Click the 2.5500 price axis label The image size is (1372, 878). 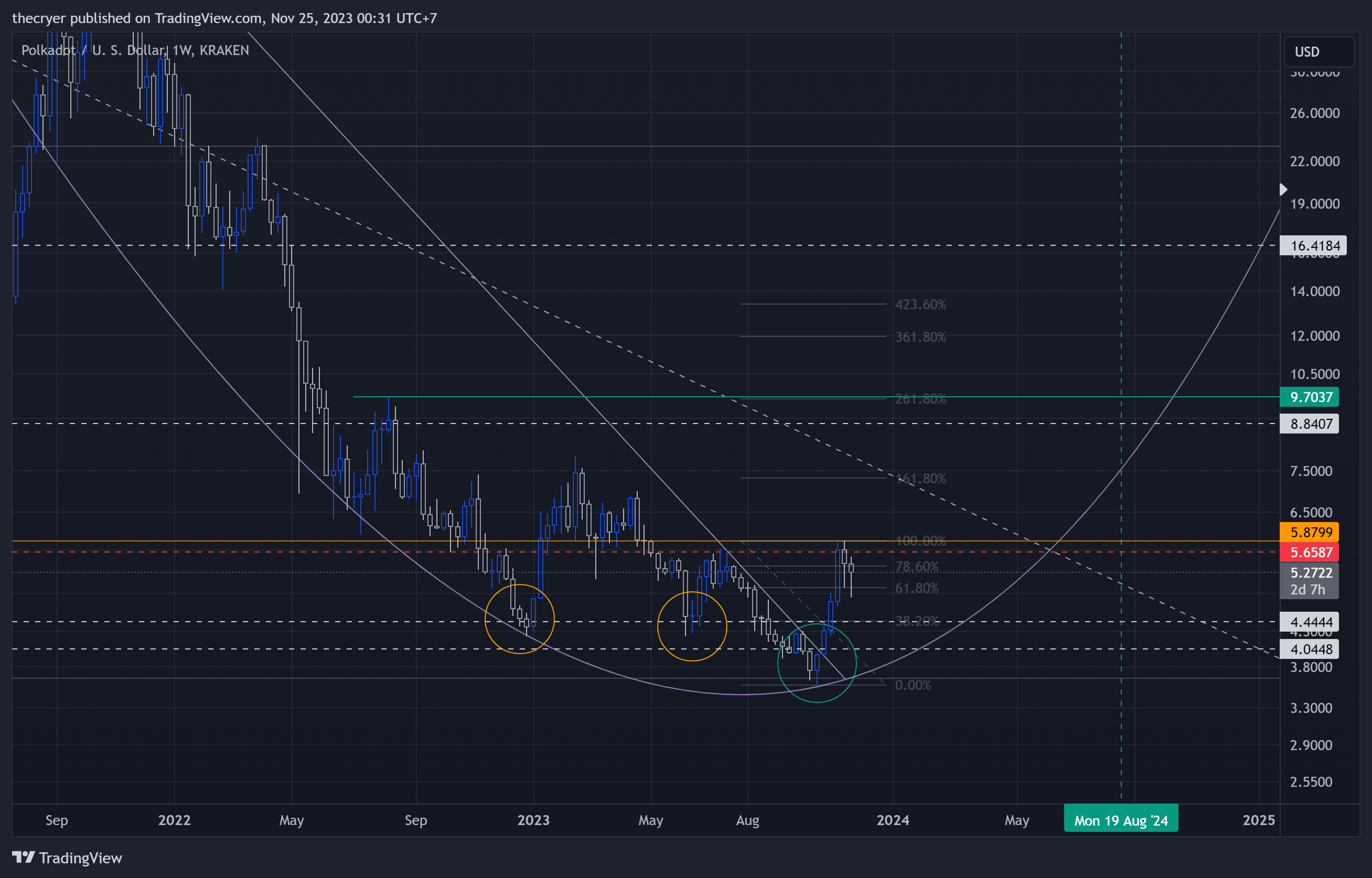(x=1312, y=782)
